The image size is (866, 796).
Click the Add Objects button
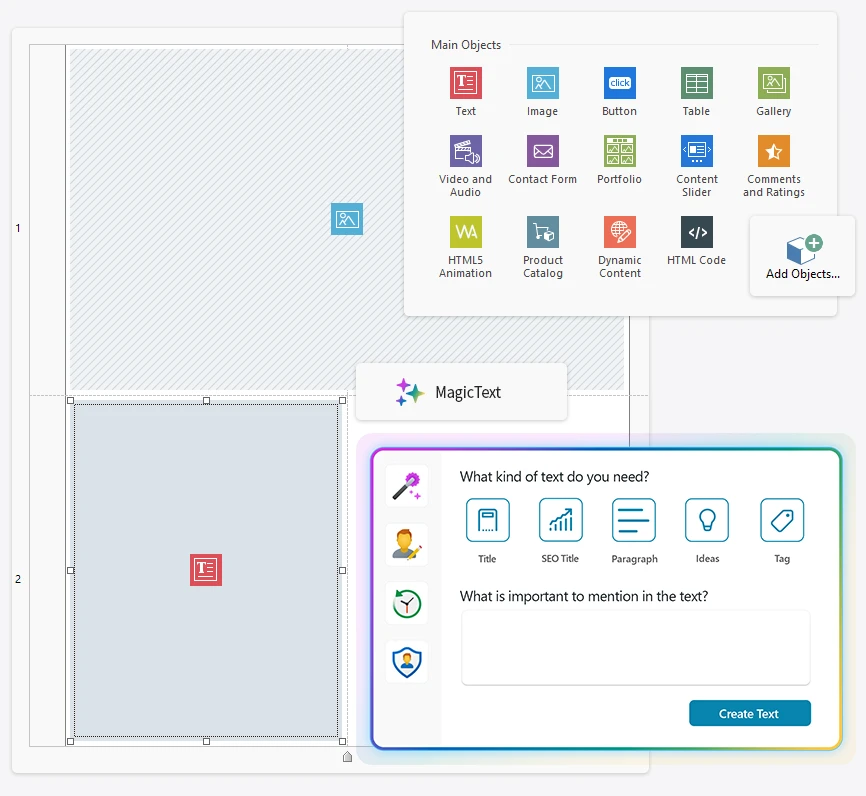802,256
